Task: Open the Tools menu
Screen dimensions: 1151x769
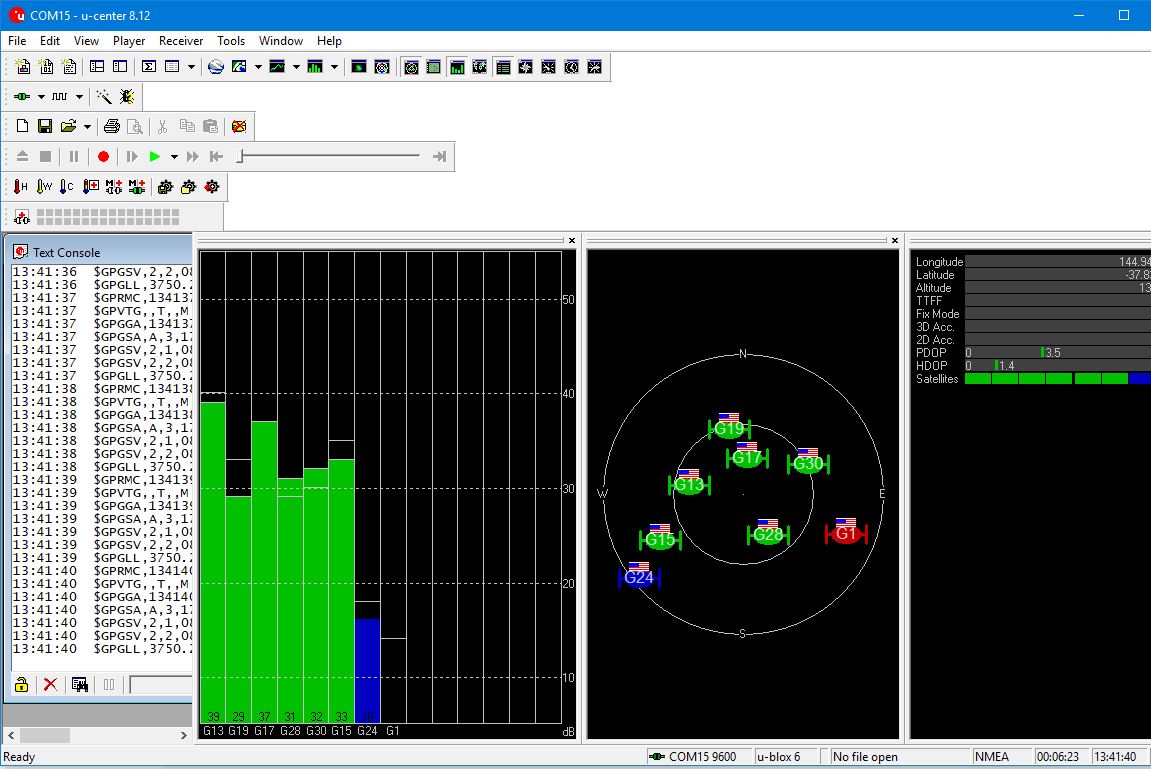Action: pyautogui.click(x=230, y=40)
